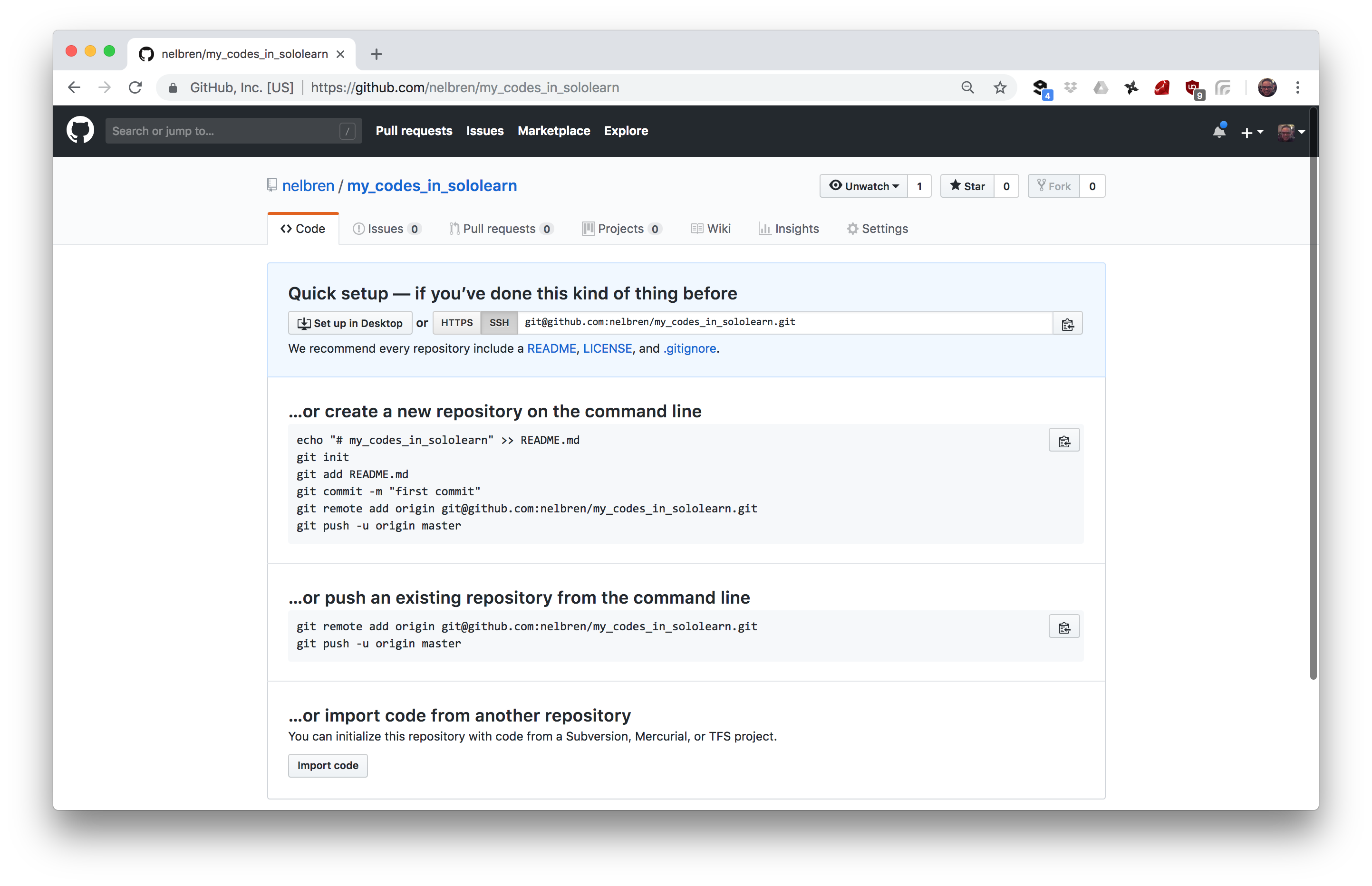1372x886 pixels.
Task: Copy the push existing repository commands
Action: click(x=1063, y=627)
